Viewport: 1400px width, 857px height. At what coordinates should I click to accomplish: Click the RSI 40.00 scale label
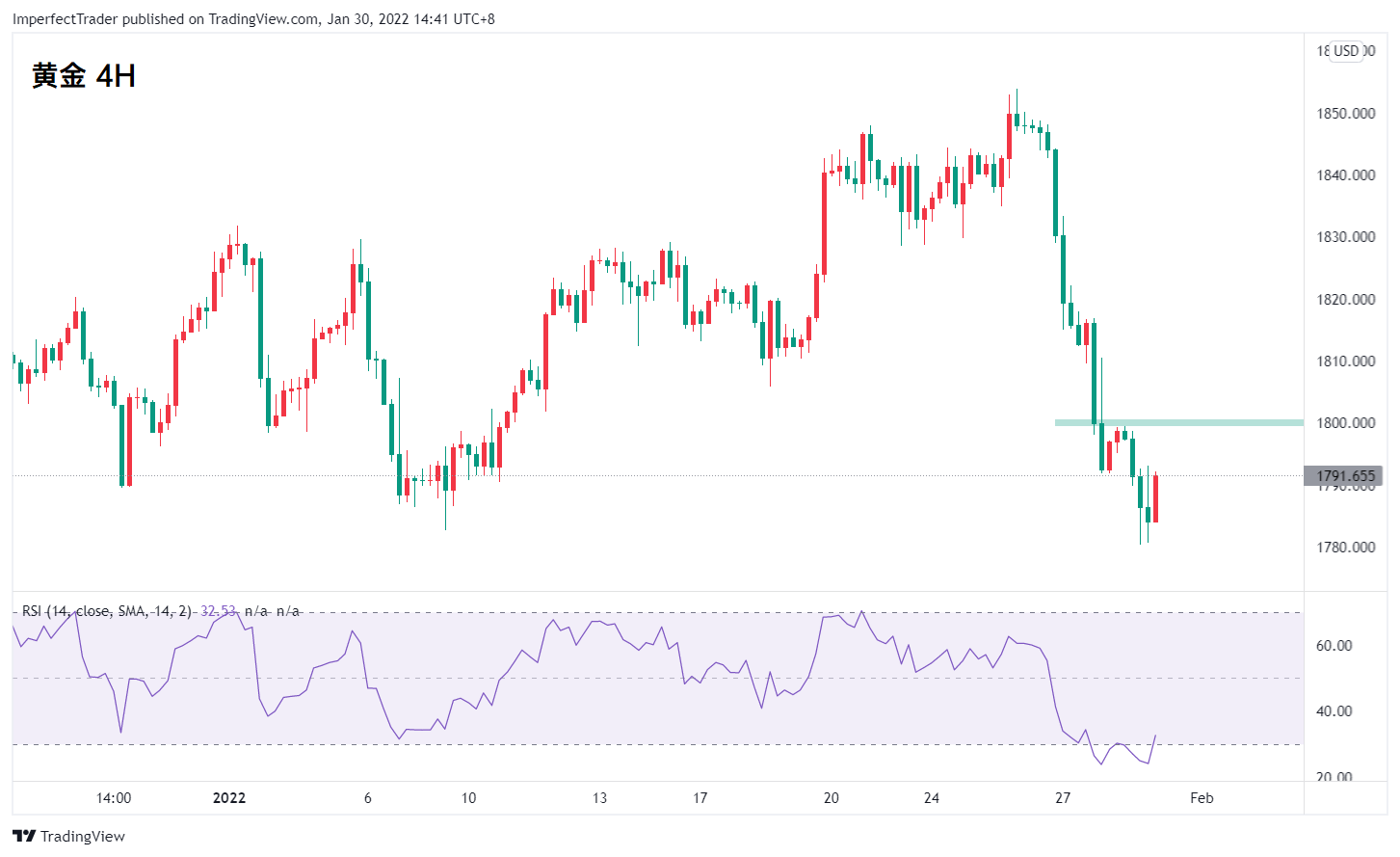point(1334,710)
